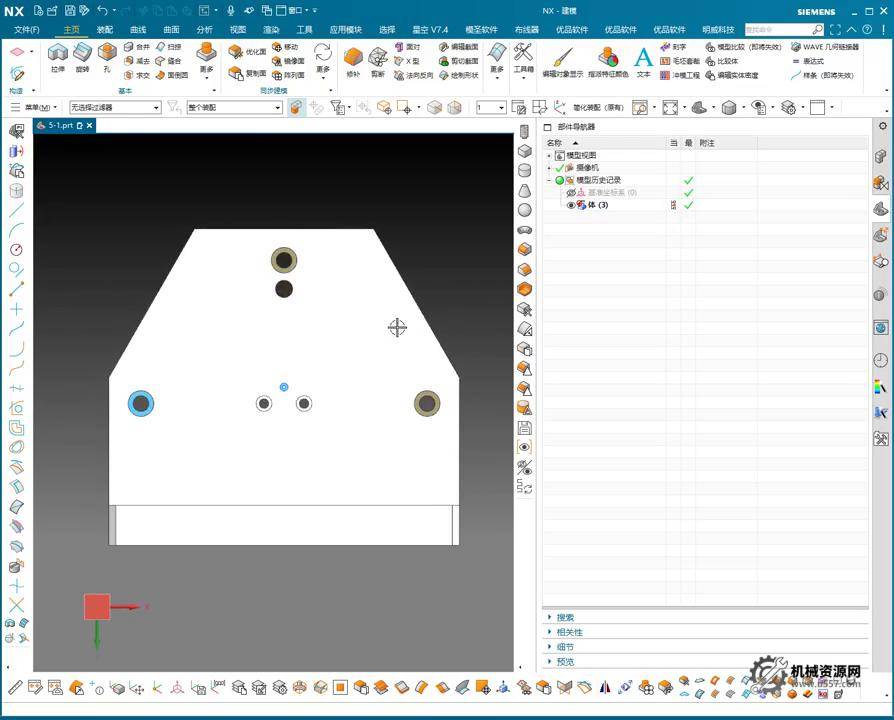Screen dimensions: 894x720
Task: Open the Assembly (装配) ribbon tab
Action: (104, 30)
